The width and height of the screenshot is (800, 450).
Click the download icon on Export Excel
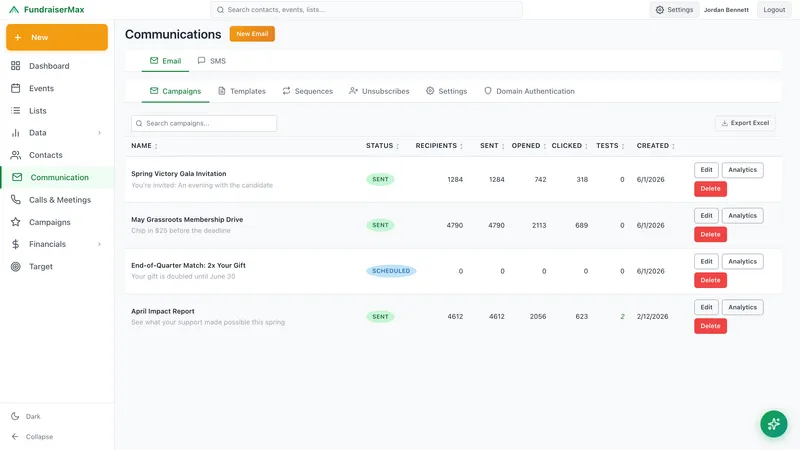coord(724,123)
